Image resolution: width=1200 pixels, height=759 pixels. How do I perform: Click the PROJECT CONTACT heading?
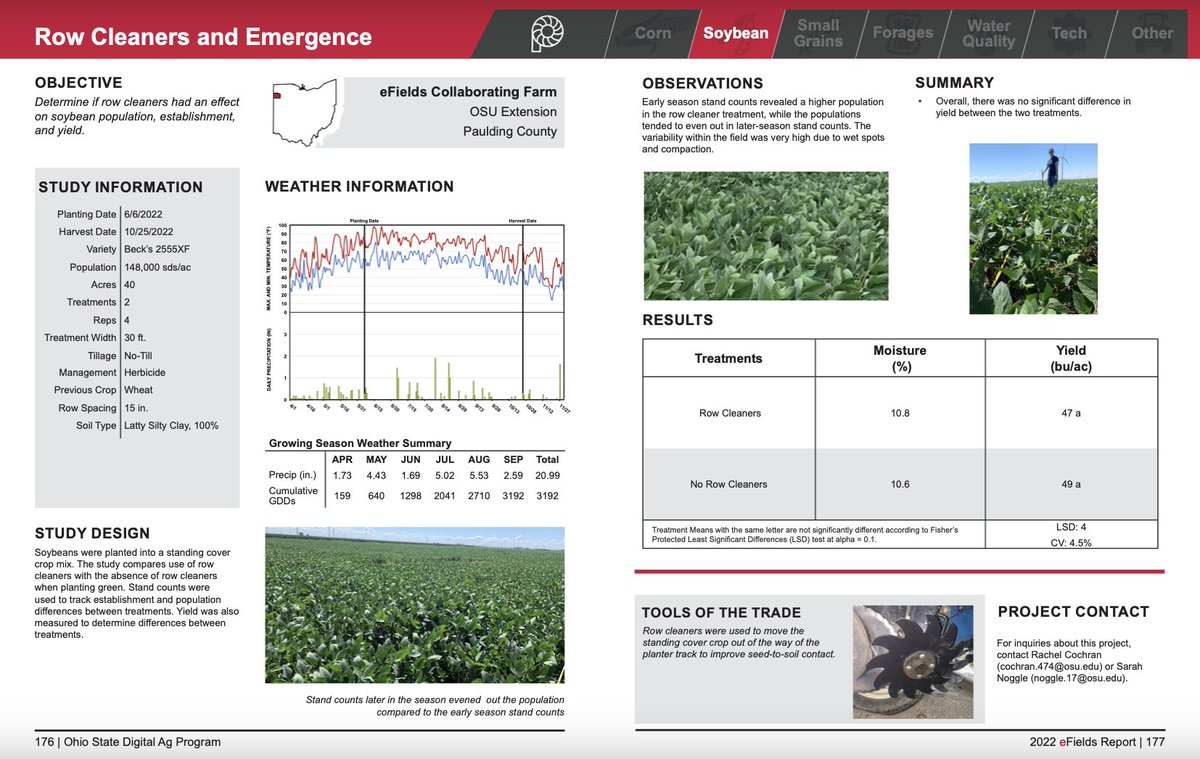pyautogui.click(x=1074, y=611)
